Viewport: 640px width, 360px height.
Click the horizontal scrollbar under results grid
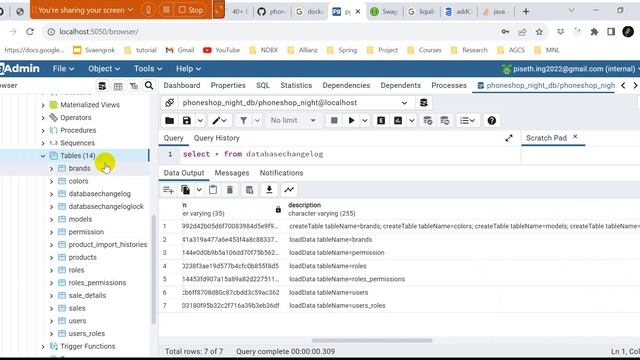pyautogui.click(x=371, y=340)
